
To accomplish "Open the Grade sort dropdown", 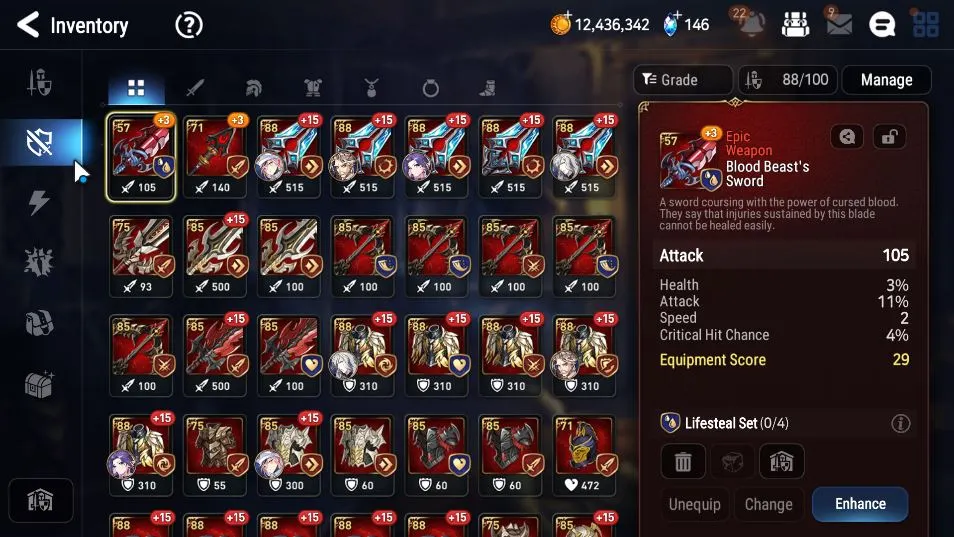I will point(683,80).
